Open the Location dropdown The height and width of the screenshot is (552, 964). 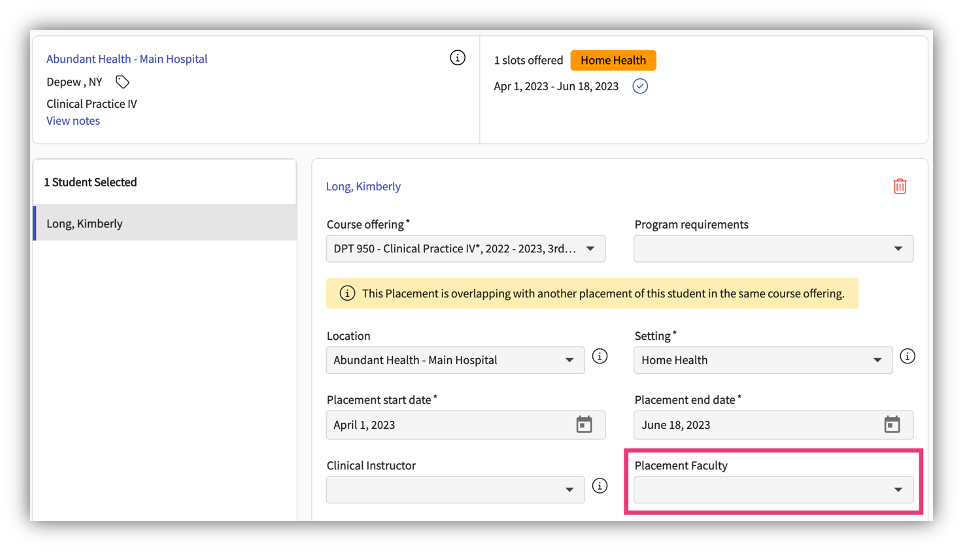(x=455, y=360)
